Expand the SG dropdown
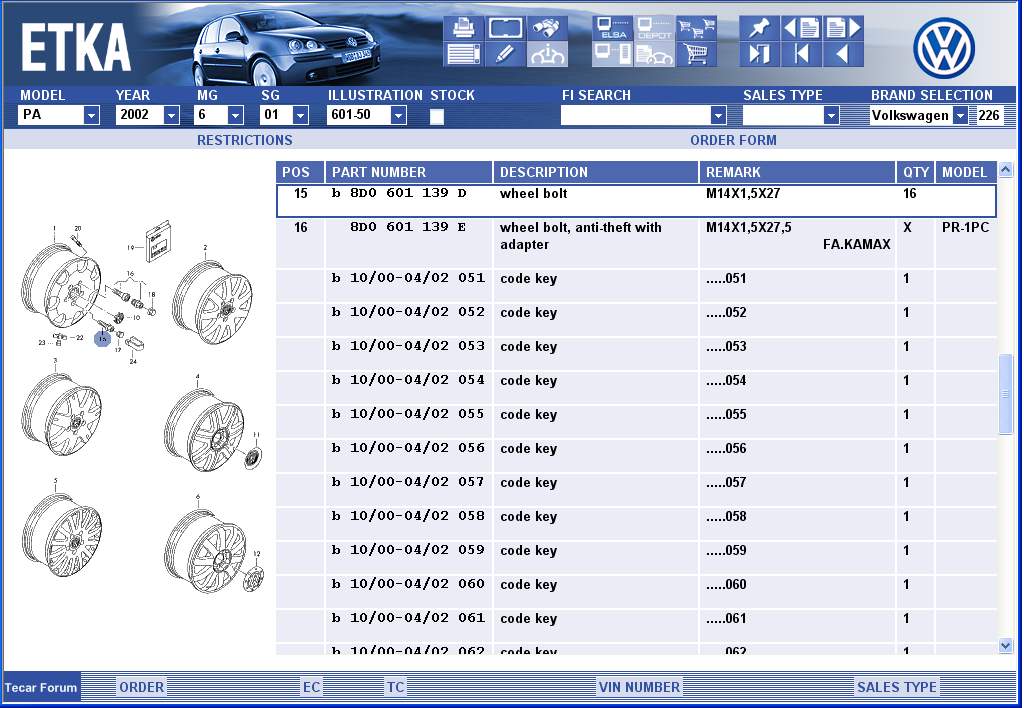 (300, 116)
